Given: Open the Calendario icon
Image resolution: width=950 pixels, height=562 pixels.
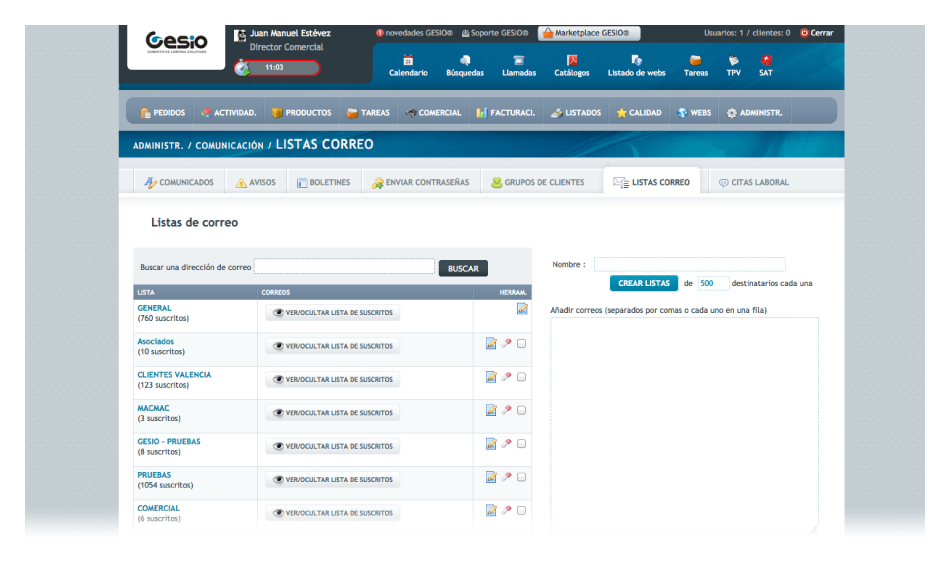Looking at the screenshot, I should tap(408, 66).
